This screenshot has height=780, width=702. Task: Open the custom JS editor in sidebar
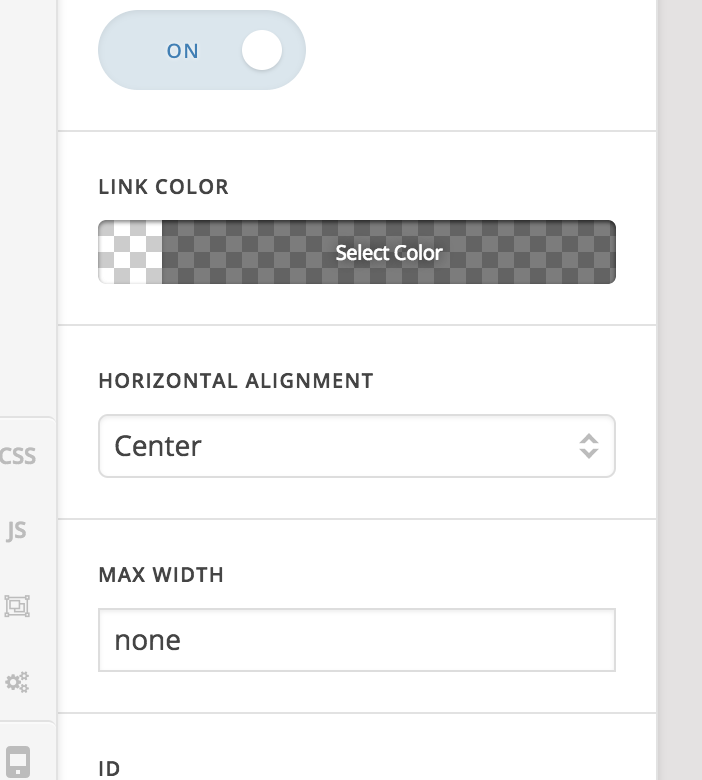17,530
